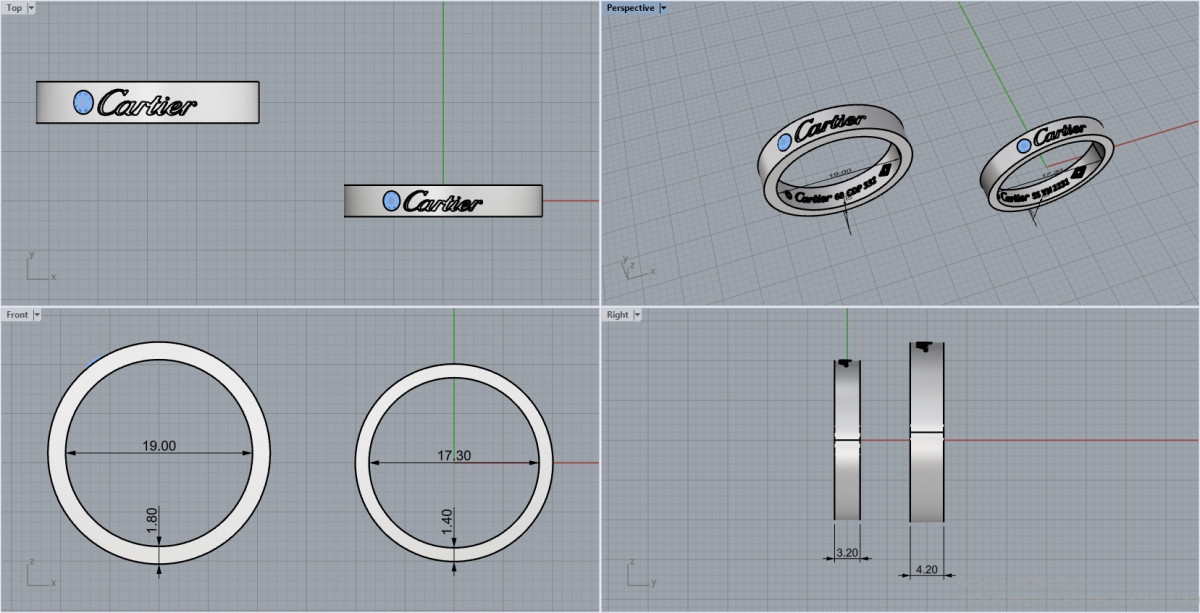This screenshot has height=613, width=1200.
Task: Click the 1.80 thickness dimension label
Action: click(152, 522)
